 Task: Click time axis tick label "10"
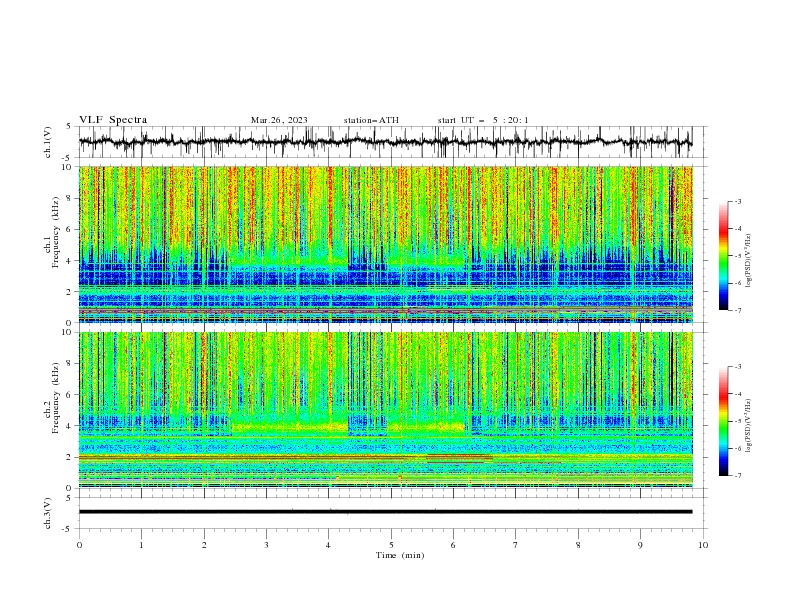point(703,545)
